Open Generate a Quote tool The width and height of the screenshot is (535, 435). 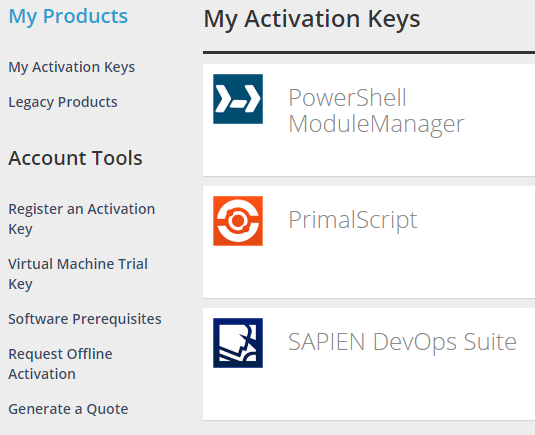coord(68,409)
